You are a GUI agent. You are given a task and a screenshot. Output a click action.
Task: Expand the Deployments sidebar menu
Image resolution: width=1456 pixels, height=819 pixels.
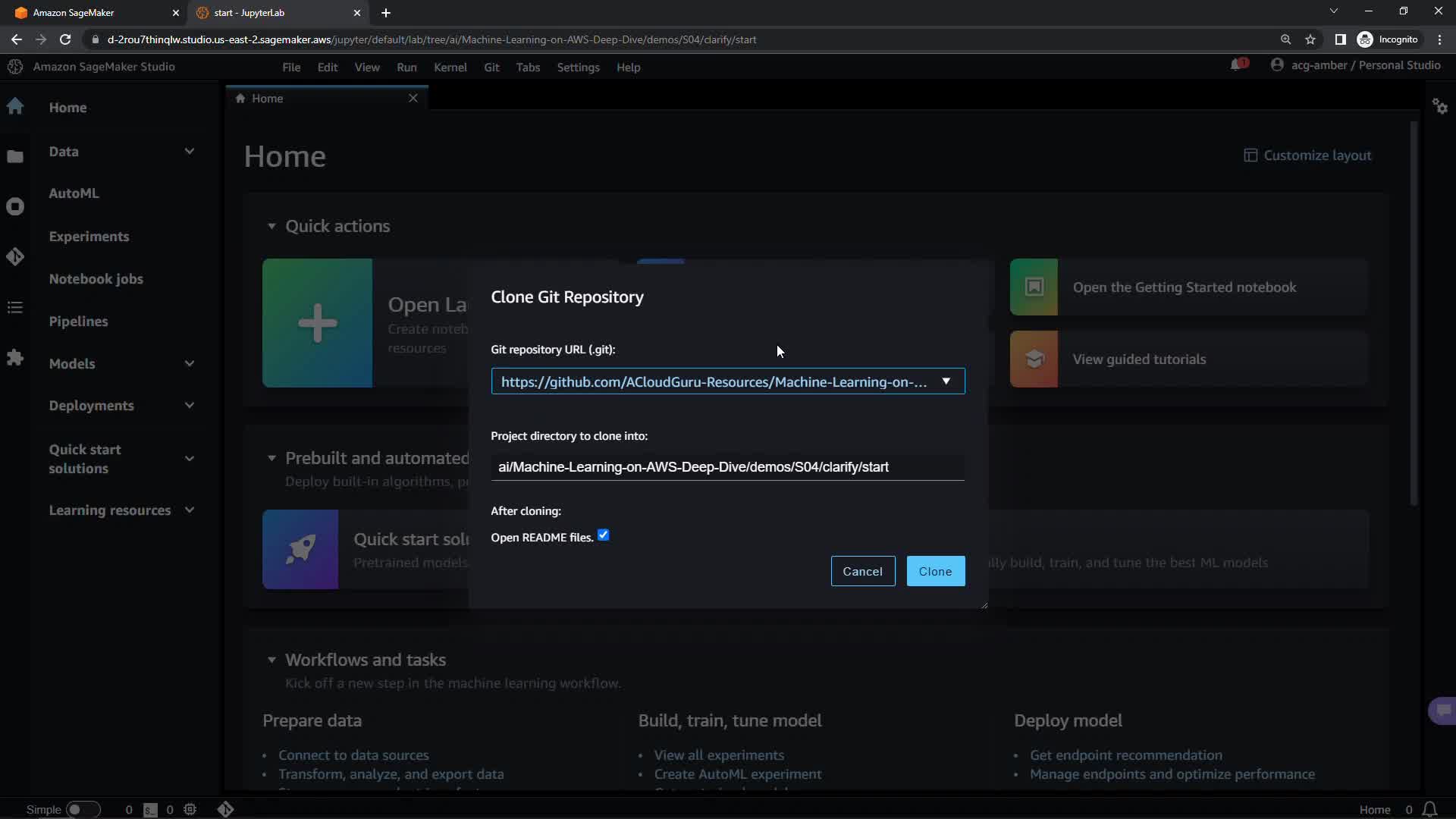point(190,406)
